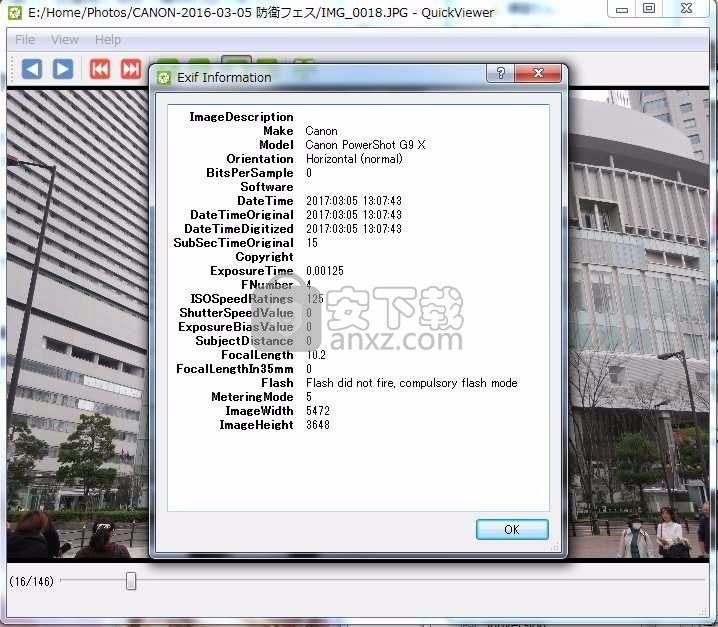Click the MeteringMode label

tap(252, 397)
